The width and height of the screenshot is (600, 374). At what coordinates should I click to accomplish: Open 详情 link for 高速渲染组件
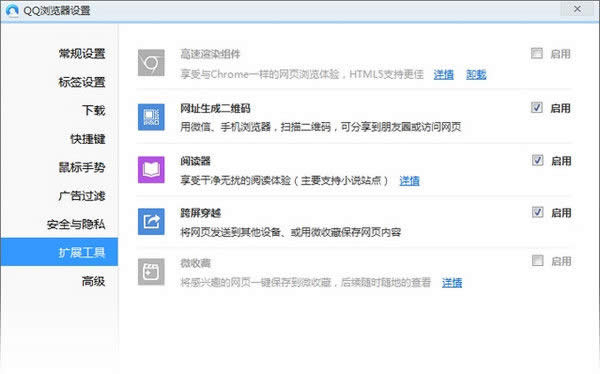(x=443, y=74)
